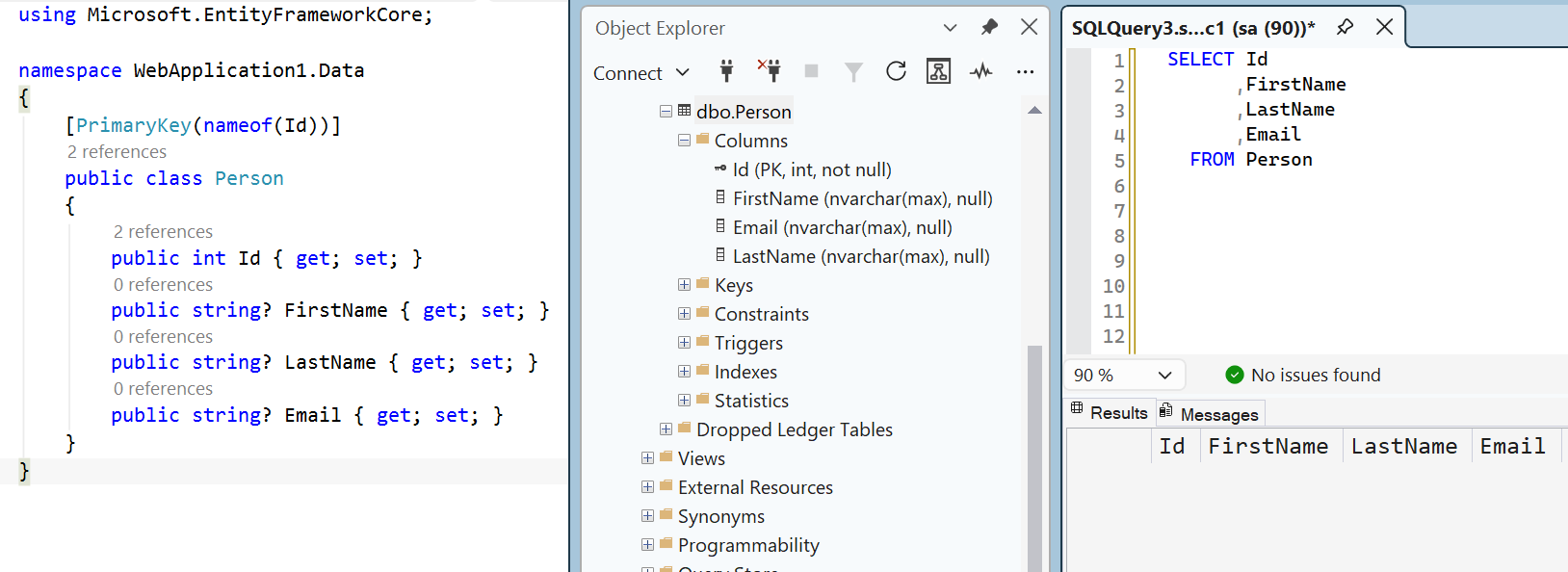The height and width of the screenshot is (572, 1568).
Task: Collapse the Columns folder
Action: pyautogui.click(x=684, y=140)
